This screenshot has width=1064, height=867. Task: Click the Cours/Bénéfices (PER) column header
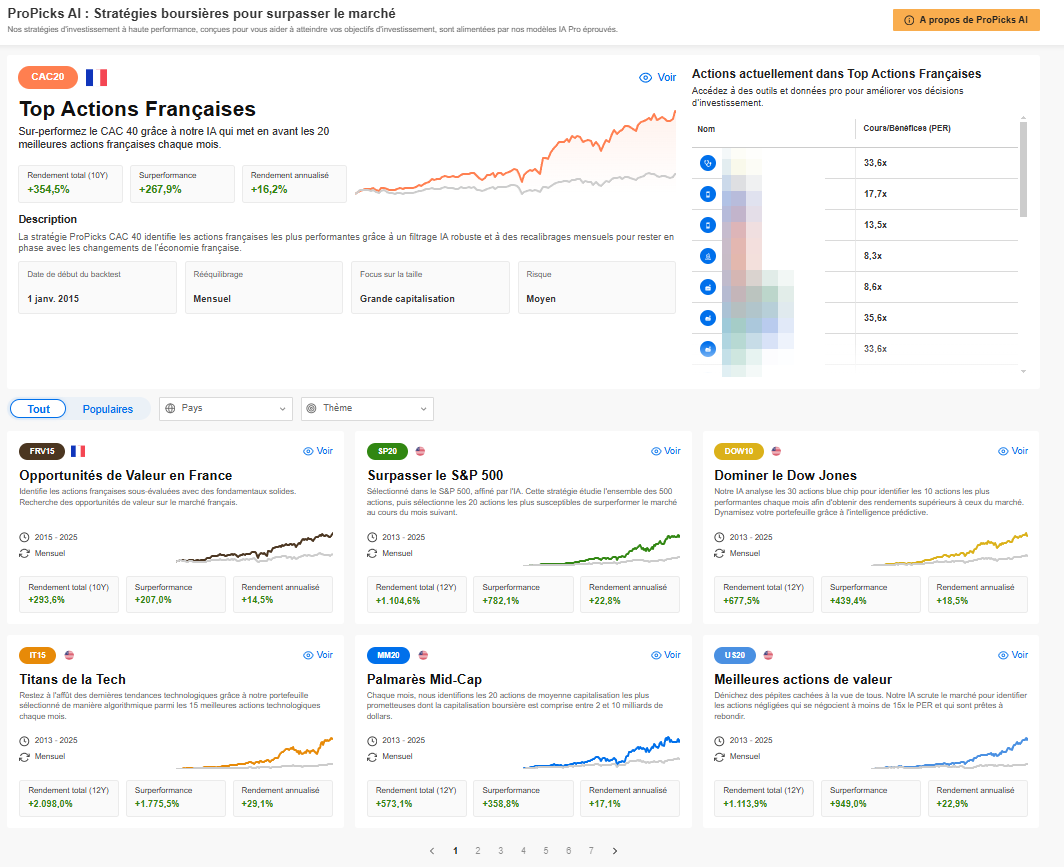[x=907, y=128]
